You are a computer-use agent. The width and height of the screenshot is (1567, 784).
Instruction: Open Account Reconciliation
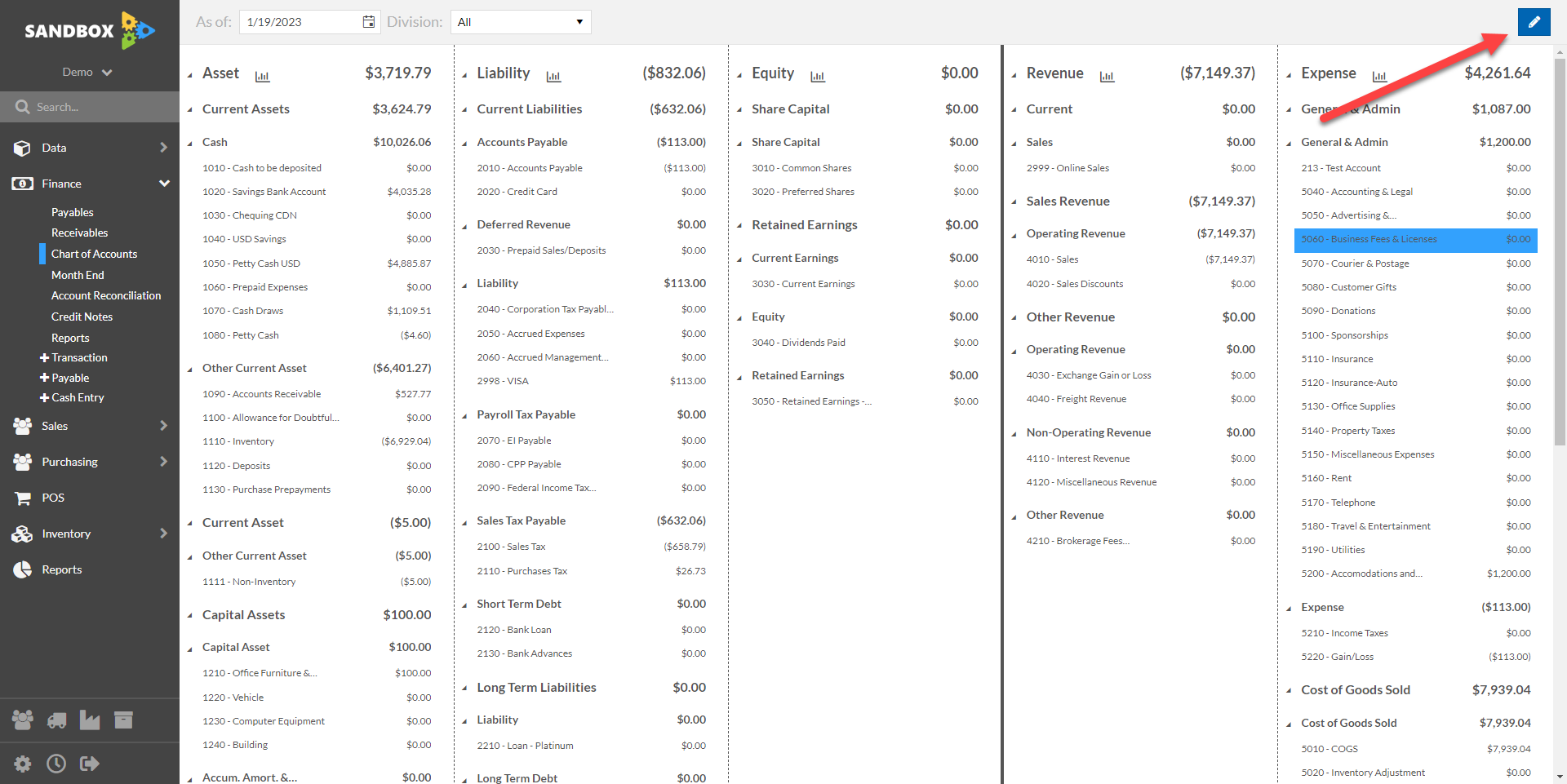(x=106, y=295)
